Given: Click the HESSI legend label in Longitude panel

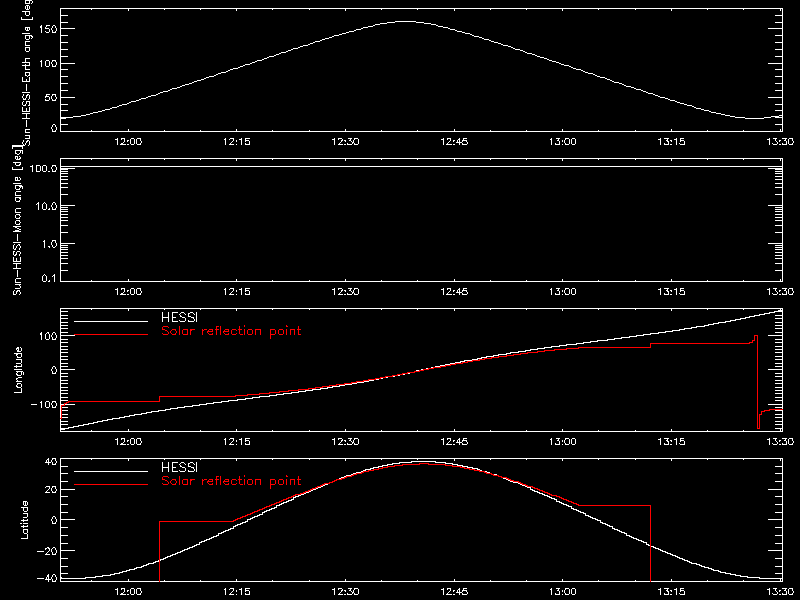Looking at the screenshot, I should pos(179,318).
